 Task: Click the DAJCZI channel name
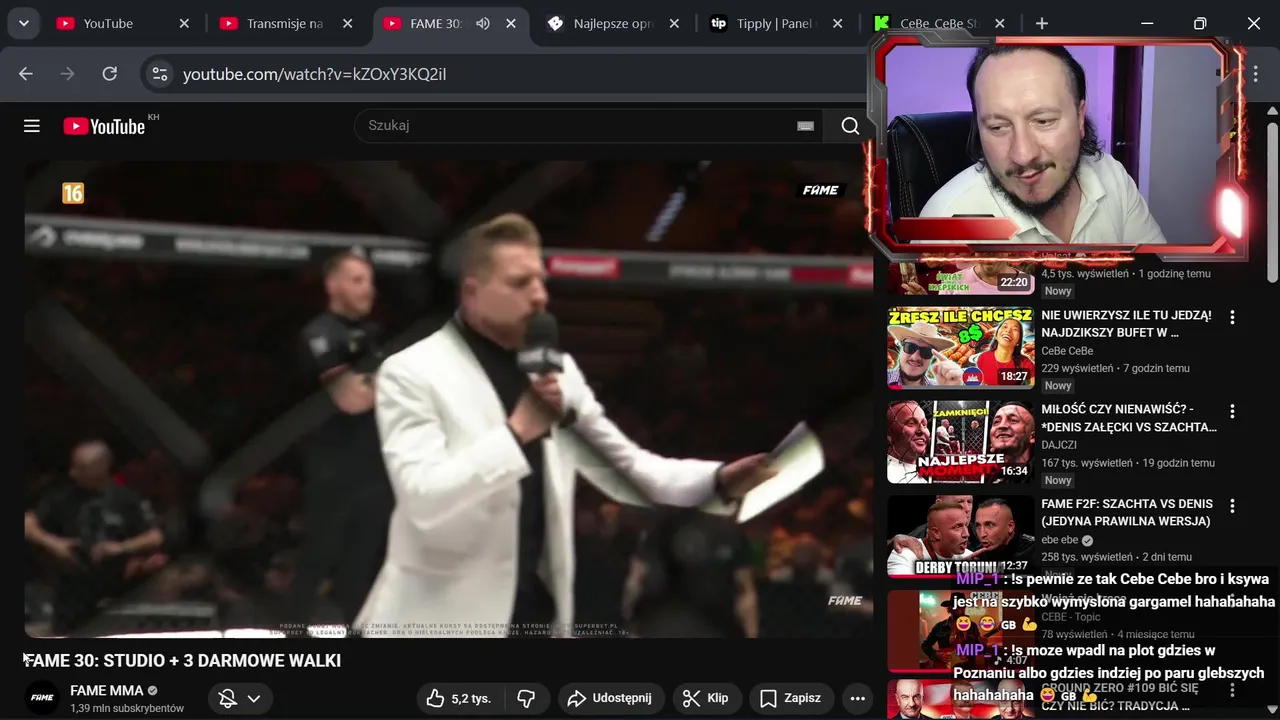[x=1058, y=445]
